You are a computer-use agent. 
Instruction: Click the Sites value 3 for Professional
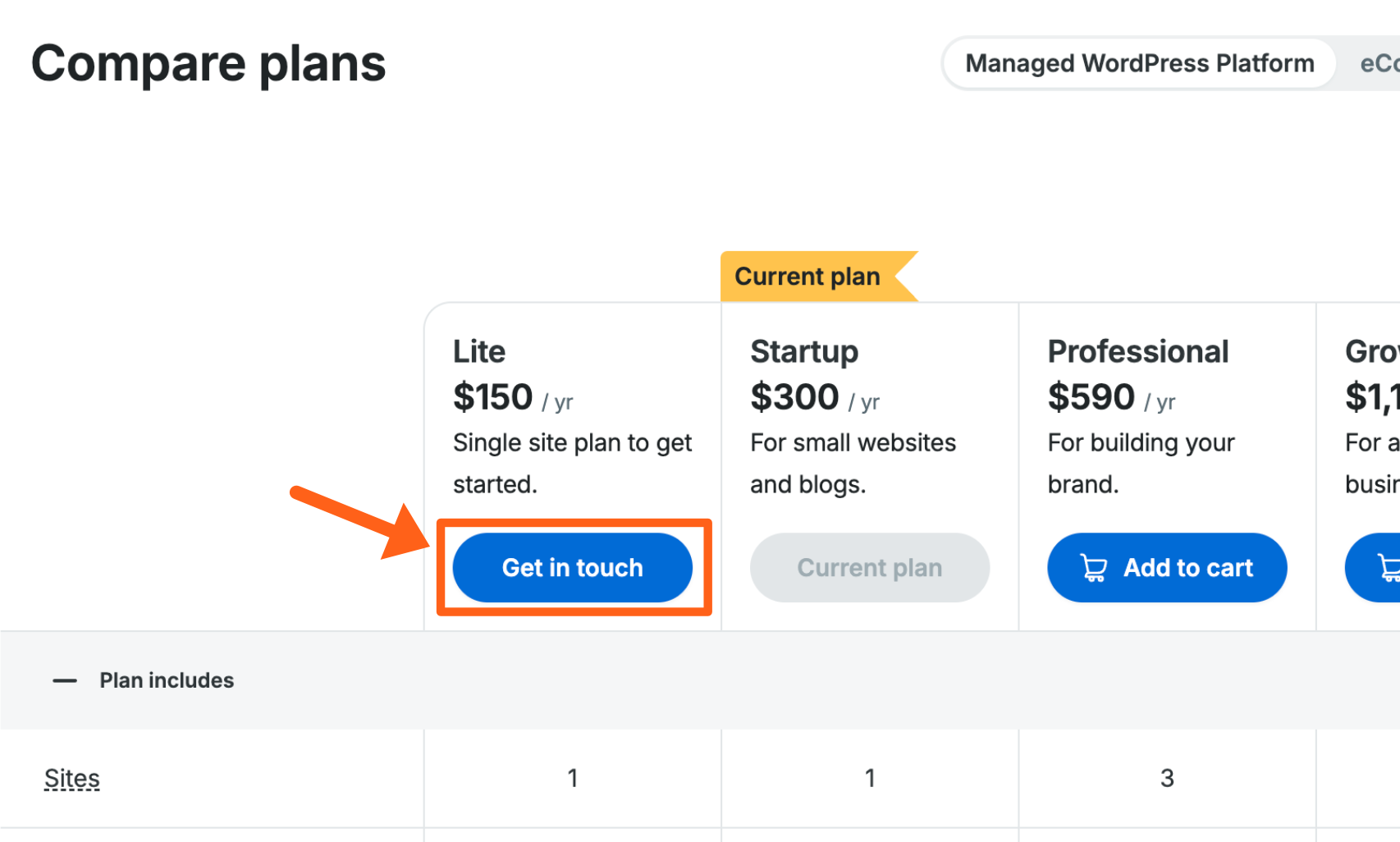1166,778
